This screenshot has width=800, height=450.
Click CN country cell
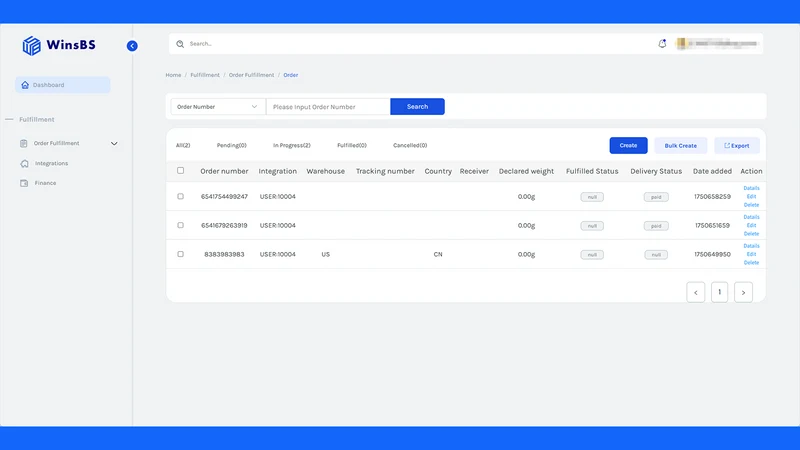pos(438,254)
